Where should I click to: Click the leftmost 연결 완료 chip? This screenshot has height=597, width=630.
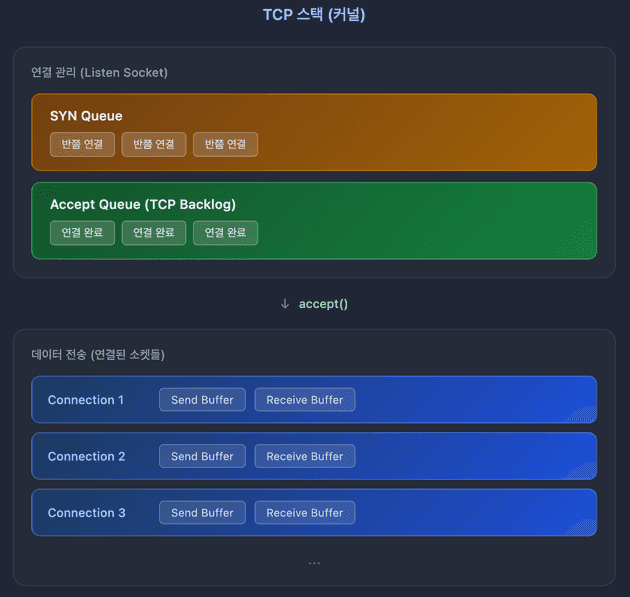[83, 233]
